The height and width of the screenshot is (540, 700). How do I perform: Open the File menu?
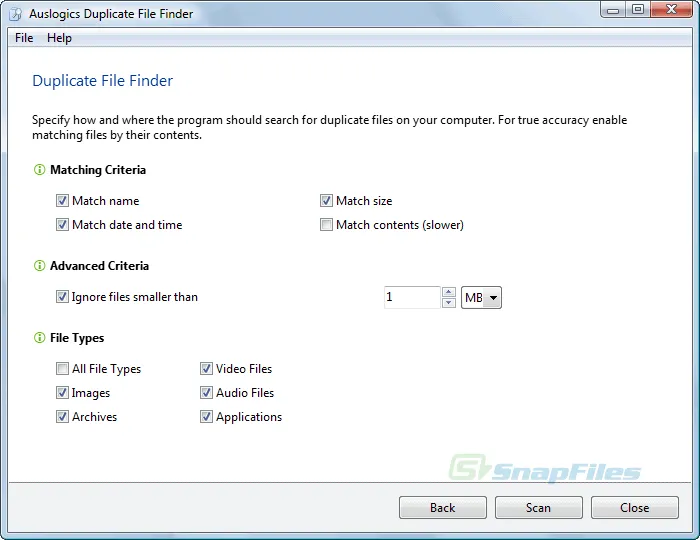click(x=24, y=38)
